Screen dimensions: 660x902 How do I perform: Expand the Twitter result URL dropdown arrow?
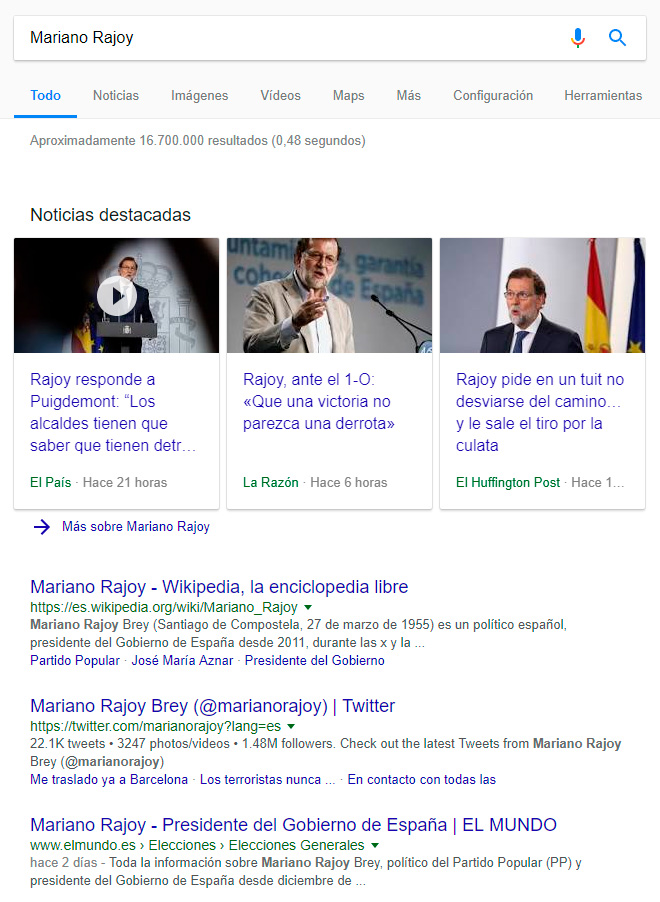[291, 727]
